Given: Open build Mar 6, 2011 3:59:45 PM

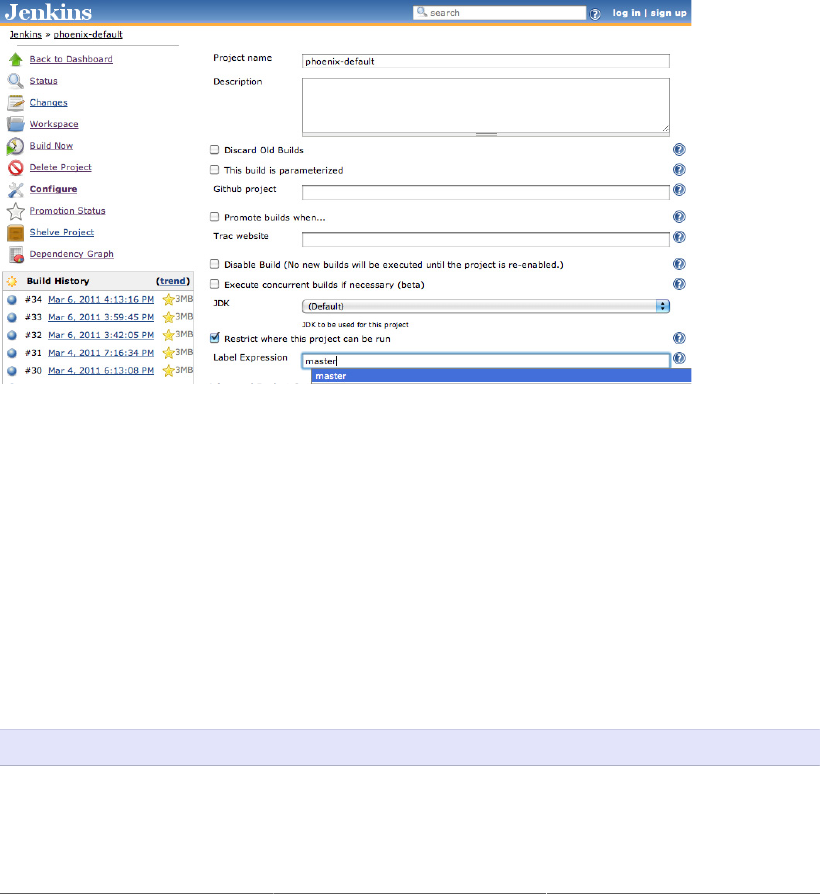Looking at the screenshot, I should (x=101, y=317).
